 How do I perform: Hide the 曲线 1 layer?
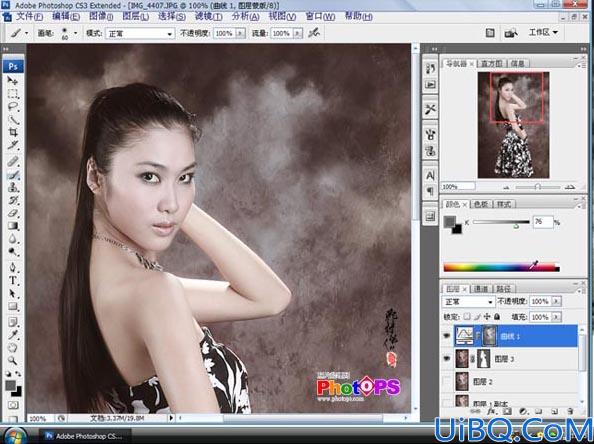[447, 336]
